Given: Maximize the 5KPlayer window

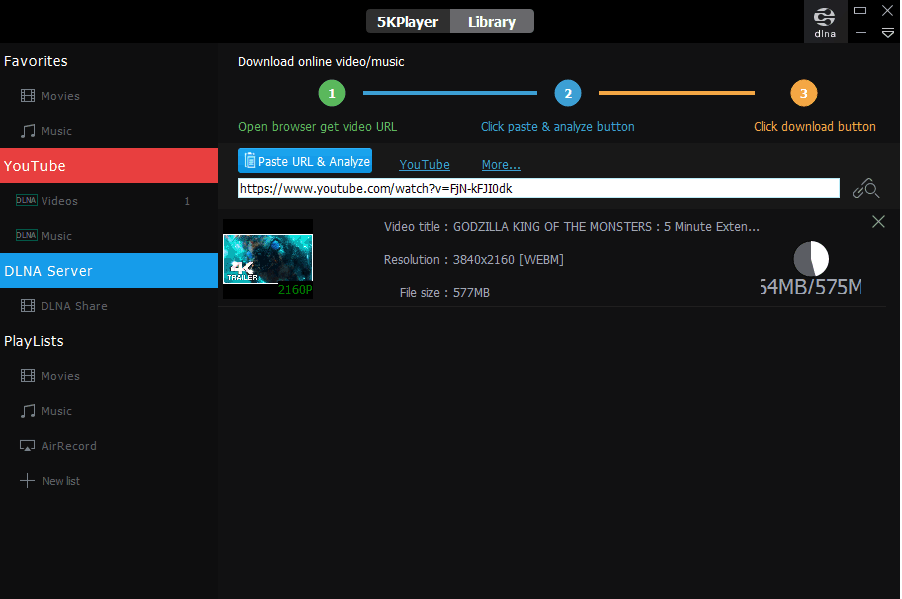Looking at the screenshot, I should click(x=860, y=10).
